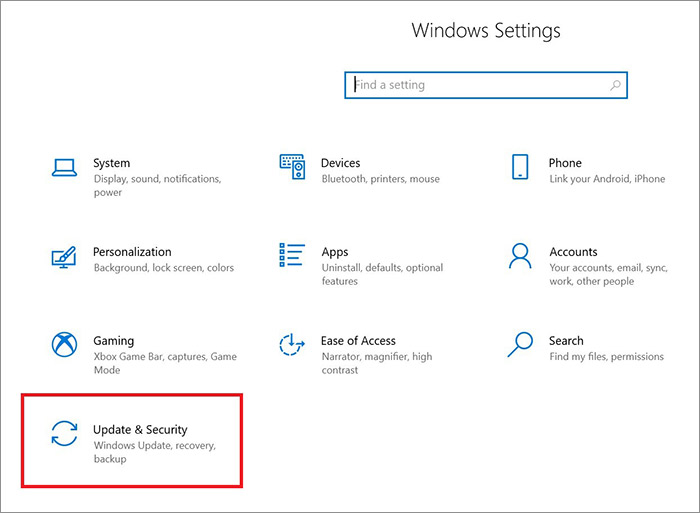The height and width of the screenshot is (513, 700).
Task: Click 'Your accounts, email, sync' description
Action: click(x=608, y=275)
